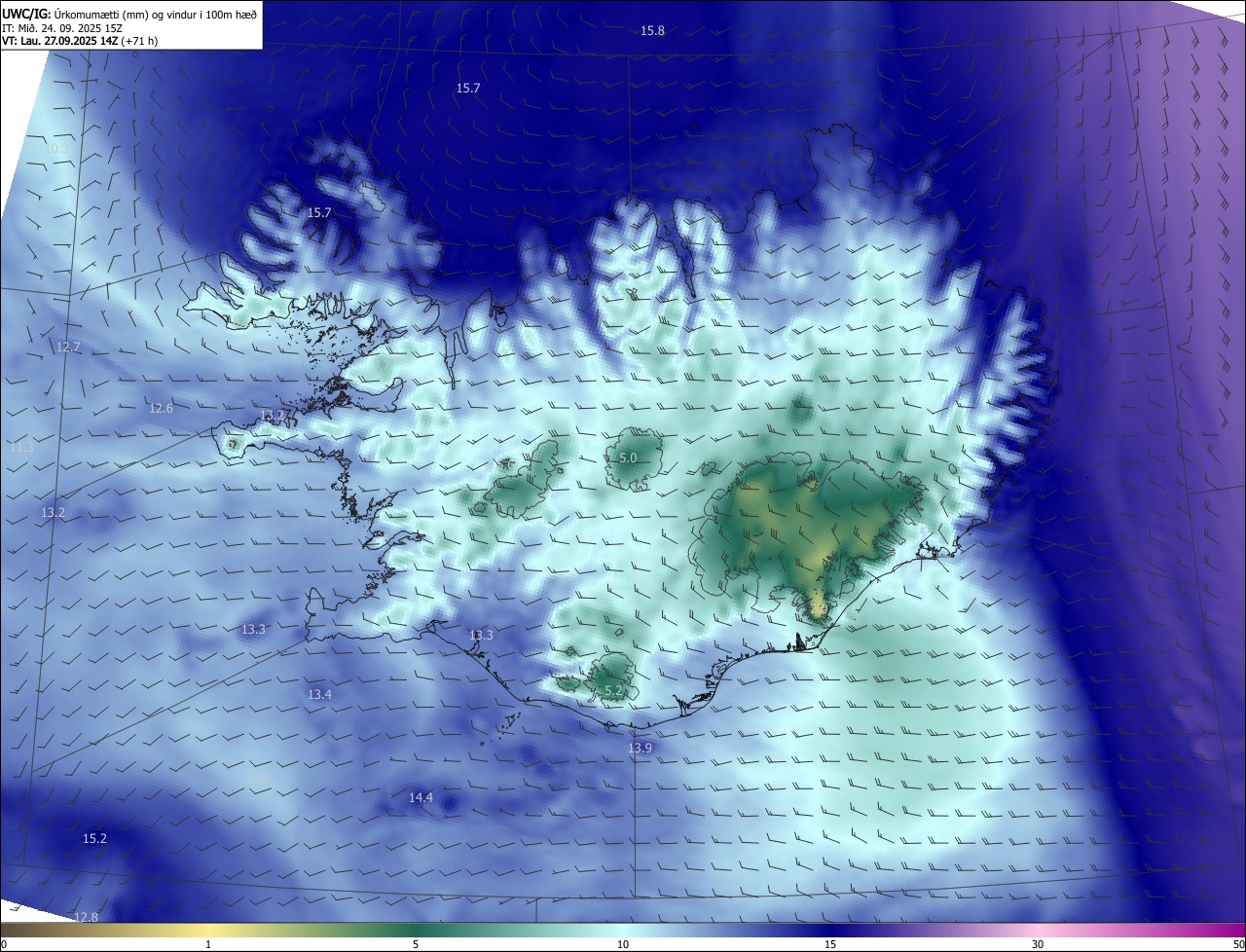This screenshot has height=952, width=1246.
Task: Click the 'VT: Lau. 27.09.2025 14Z (+71 h)' line
Action: [80, 41]
